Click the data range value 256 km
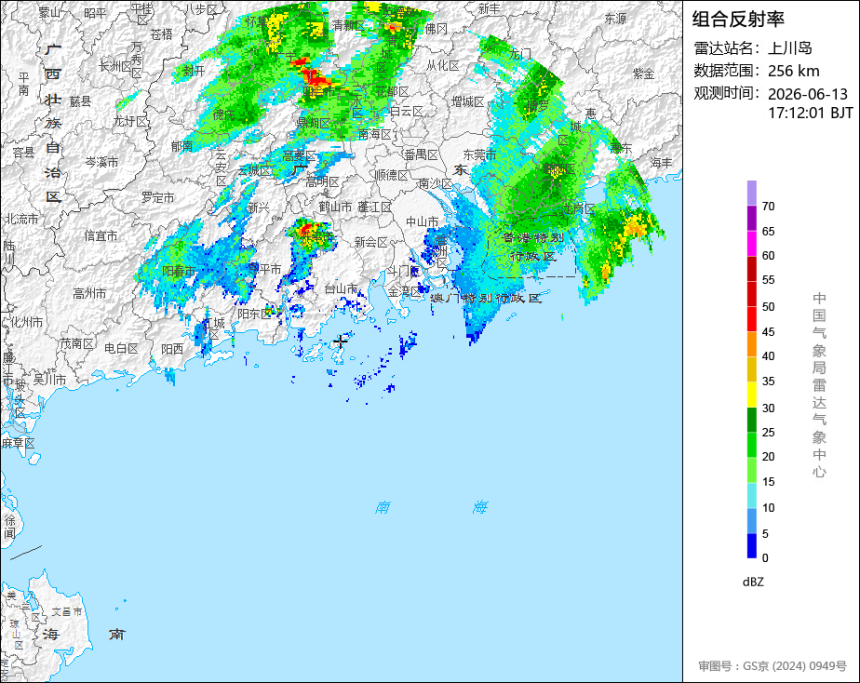 793,71
